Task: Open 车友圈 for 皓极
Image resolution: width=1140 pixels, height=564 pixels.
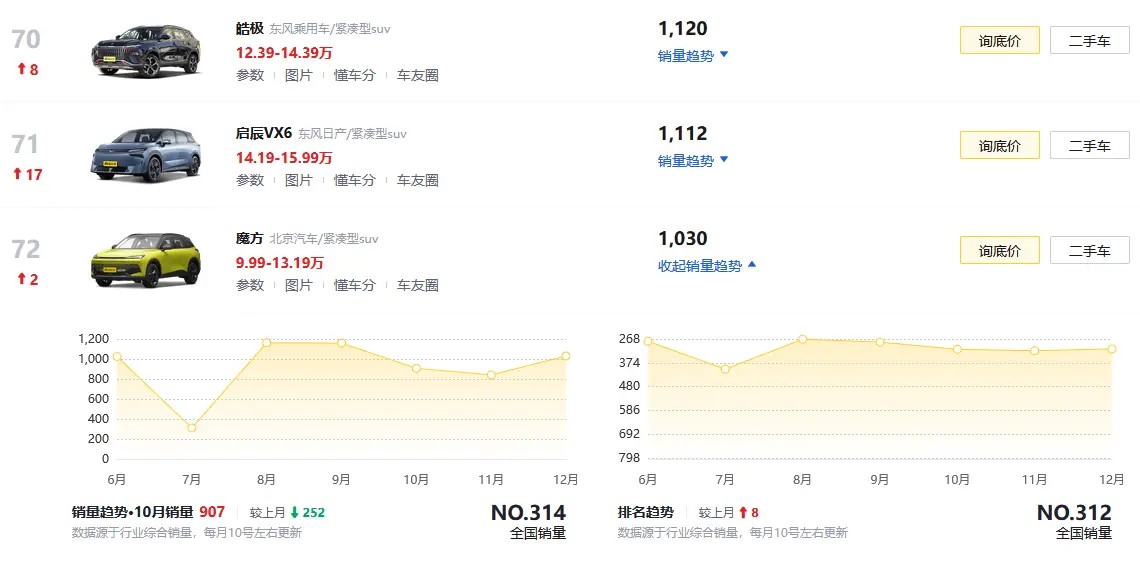Action: click(x=417, y=76)
